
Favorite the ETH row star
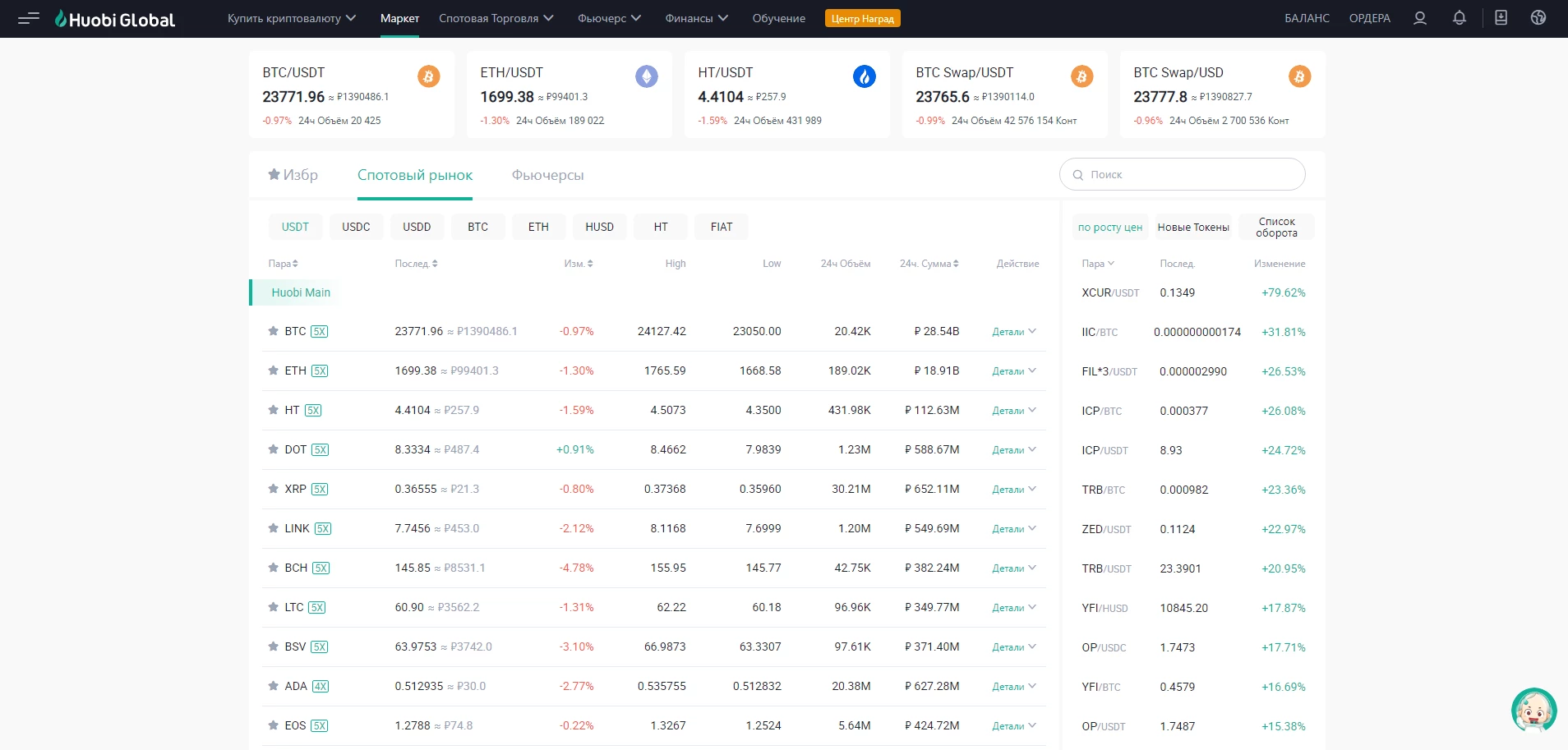pyautogui.click(x=273, y=370)
